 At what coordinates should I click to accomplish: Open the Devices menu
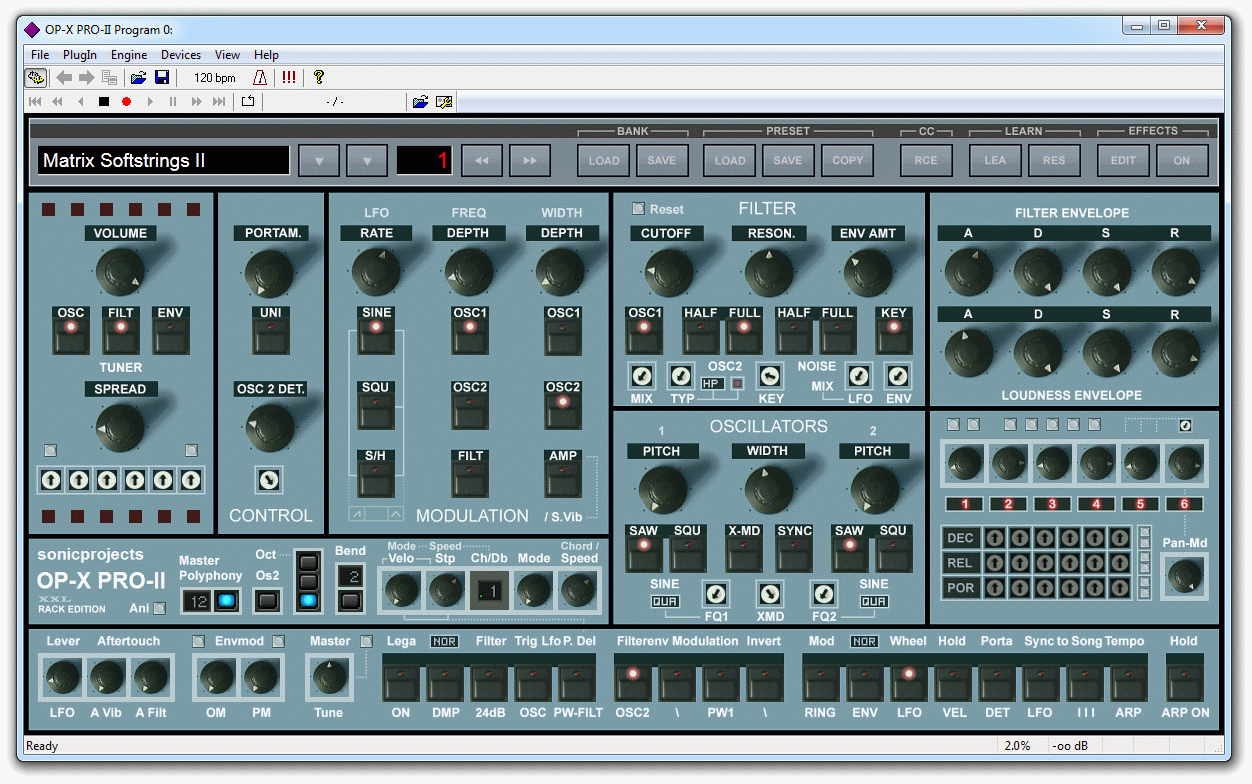click(181, 55)
